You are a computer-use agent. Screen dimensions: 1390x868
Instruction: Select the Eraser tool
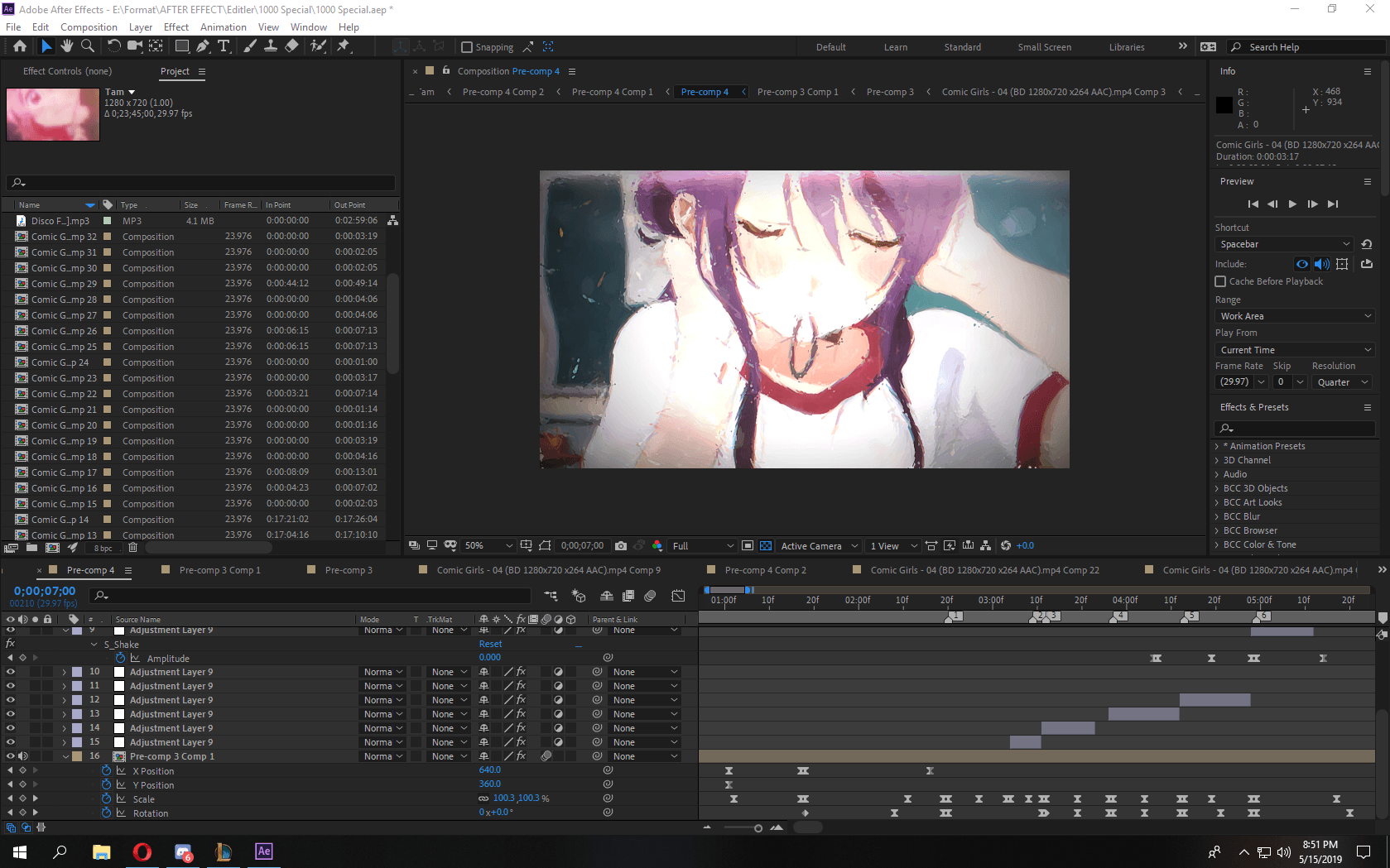(291, 46)
